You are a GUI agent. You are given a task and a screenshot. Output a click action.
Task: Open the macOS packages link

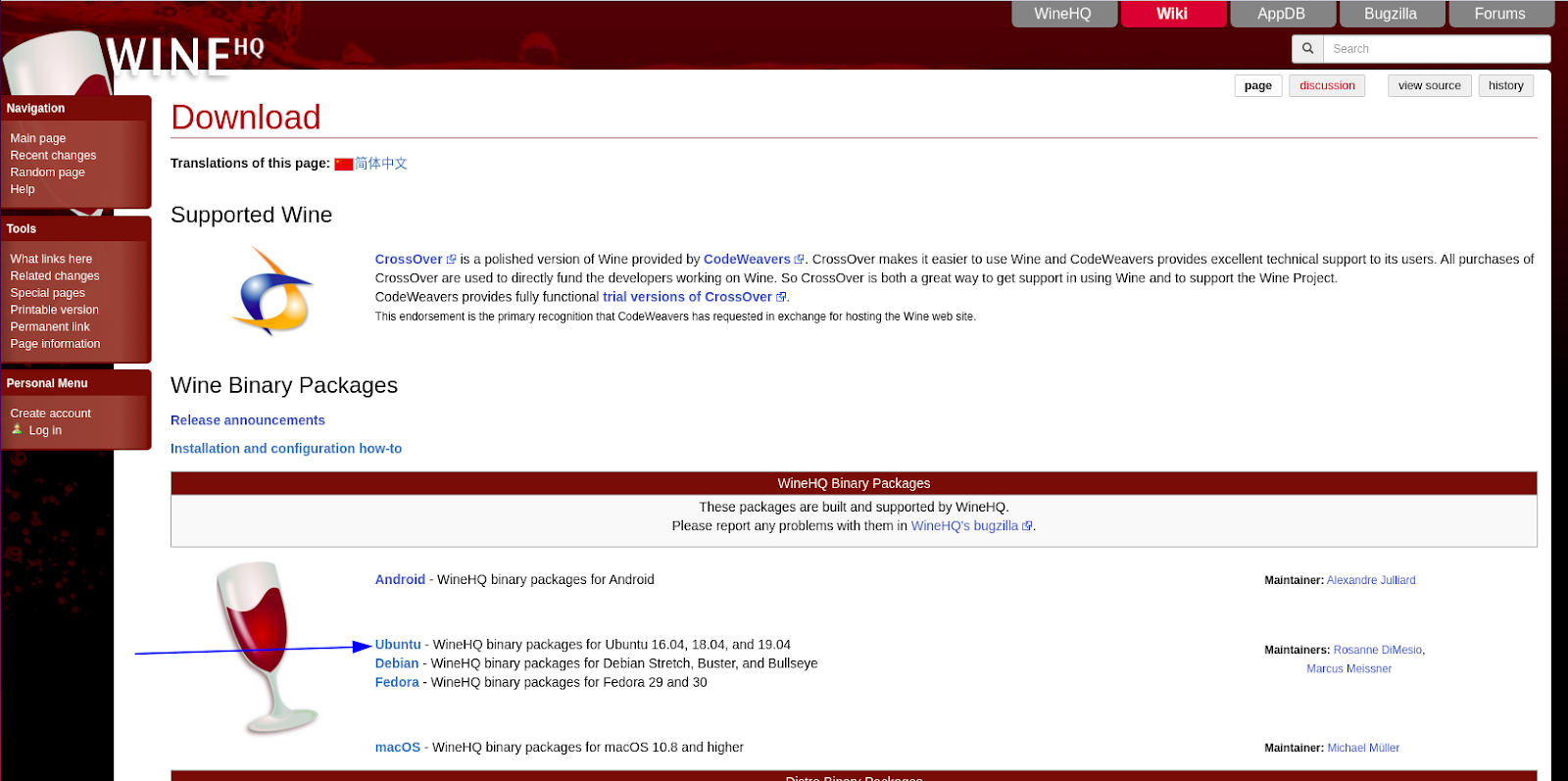point(398,748)
